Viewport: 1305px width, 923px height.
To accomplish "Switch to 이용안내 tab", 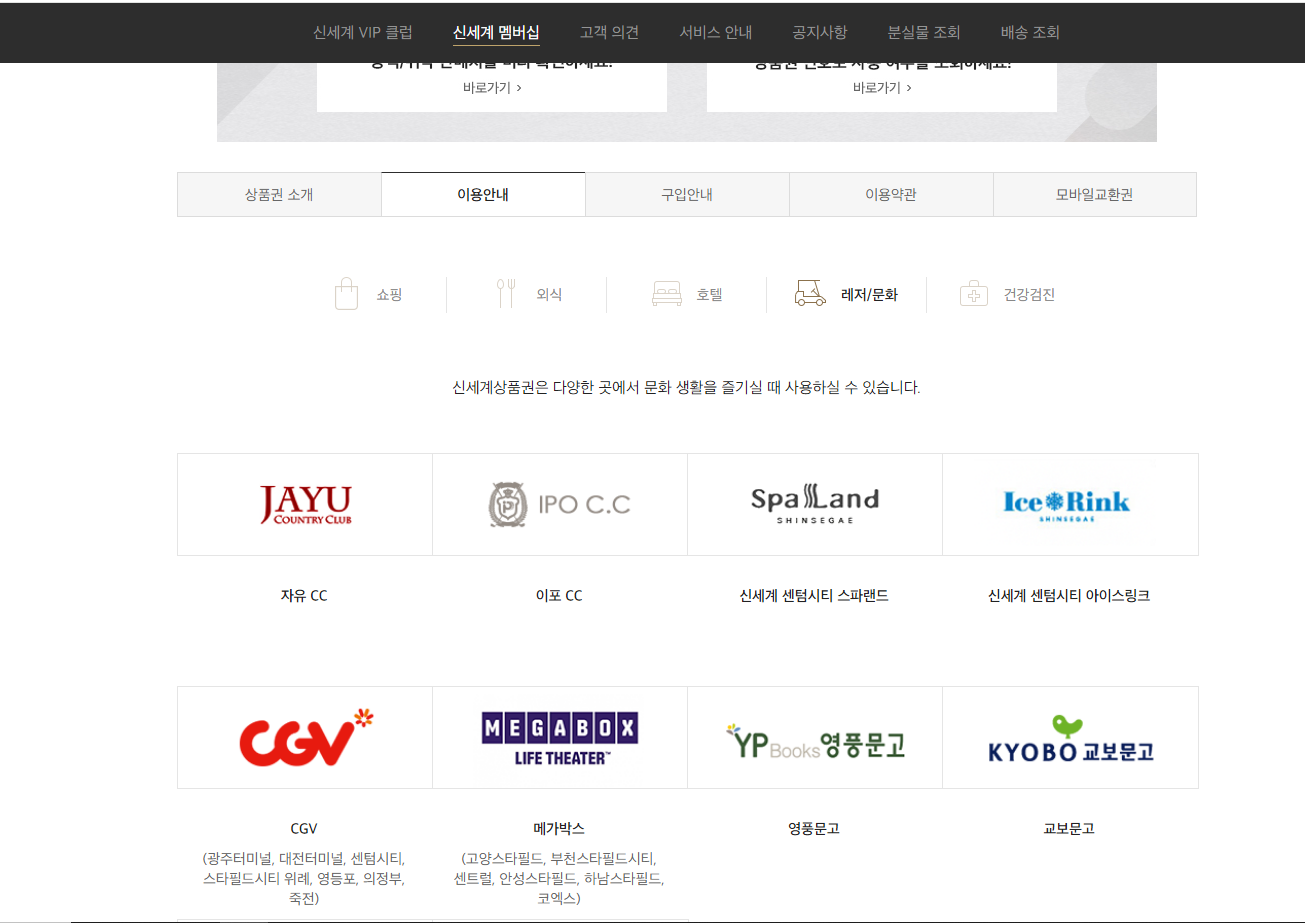I will tap(483, 195).
